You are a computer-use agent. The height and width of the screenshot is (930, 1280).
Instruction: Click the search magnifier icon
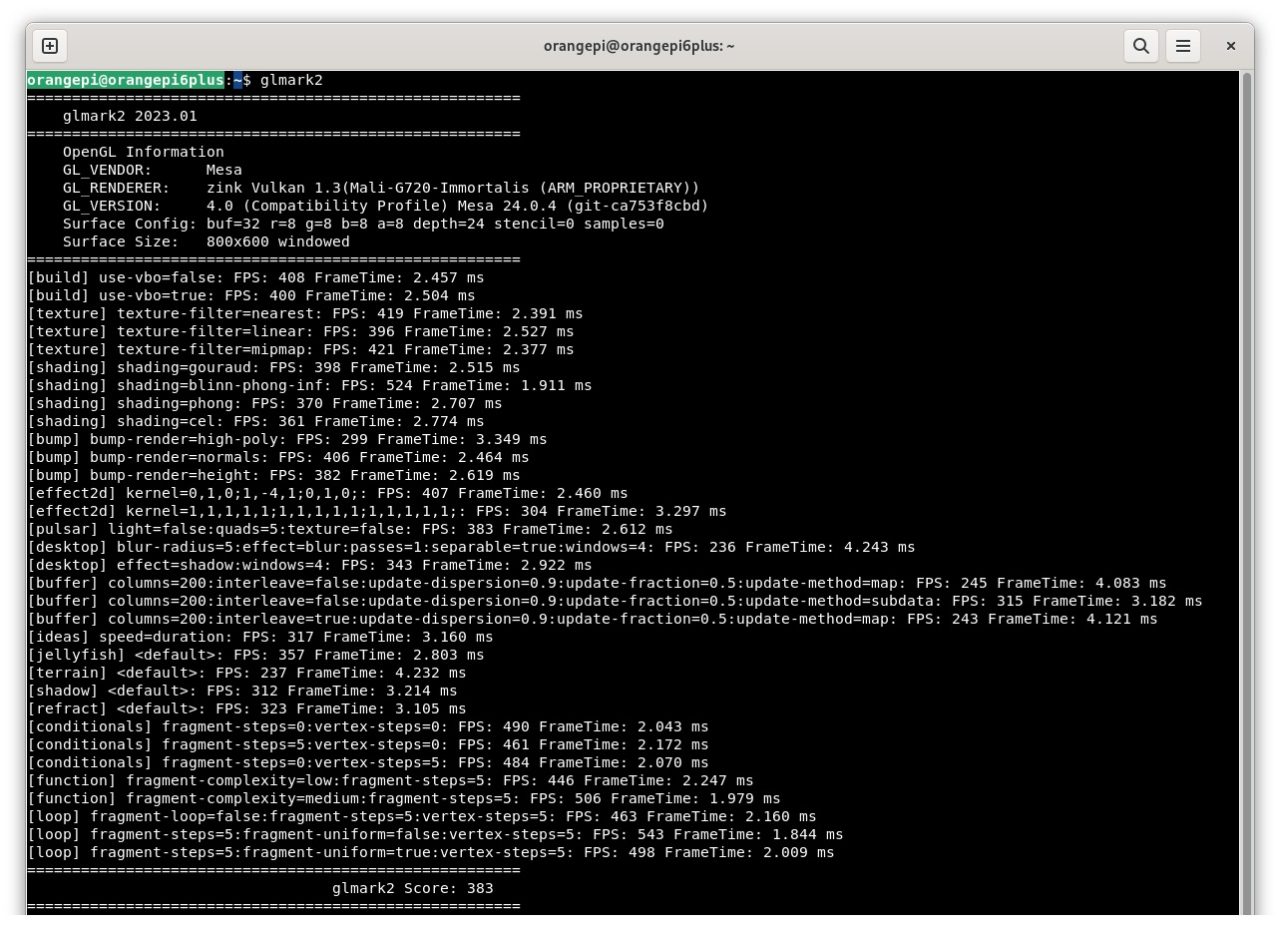pyautogui.click(x=1140, y=46)
